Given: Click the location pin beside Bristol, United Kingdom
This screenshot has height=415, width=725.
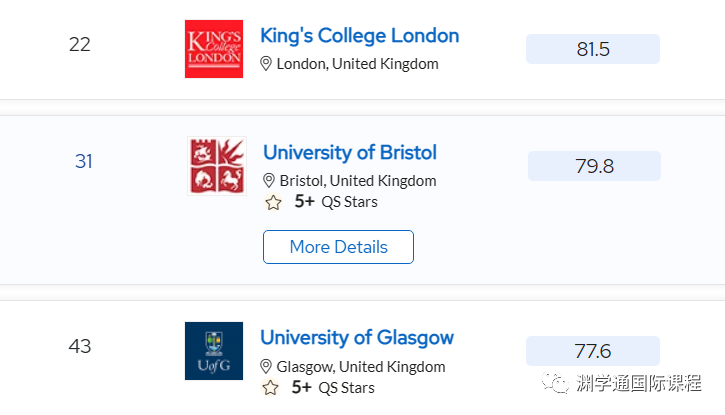Looking at the screenshot, I should pos(269,181).
